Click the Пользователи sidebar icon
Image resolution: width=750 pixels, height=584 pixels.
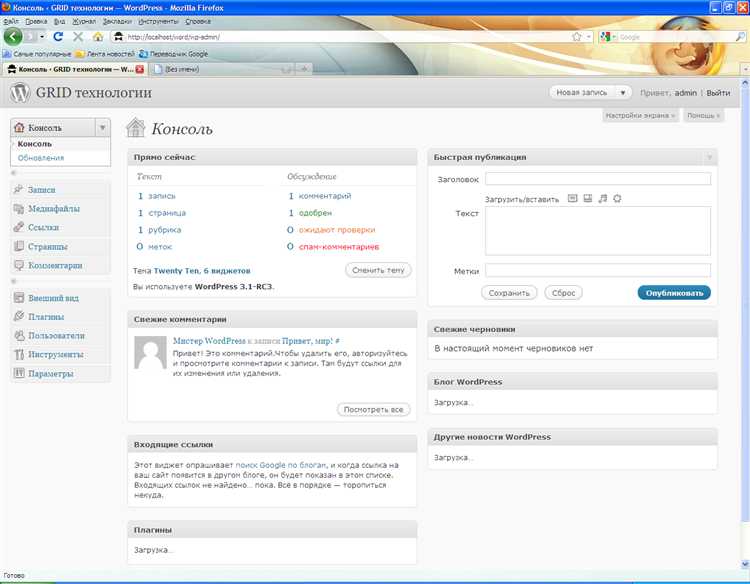pyautogui.click(x=19, y=335)
